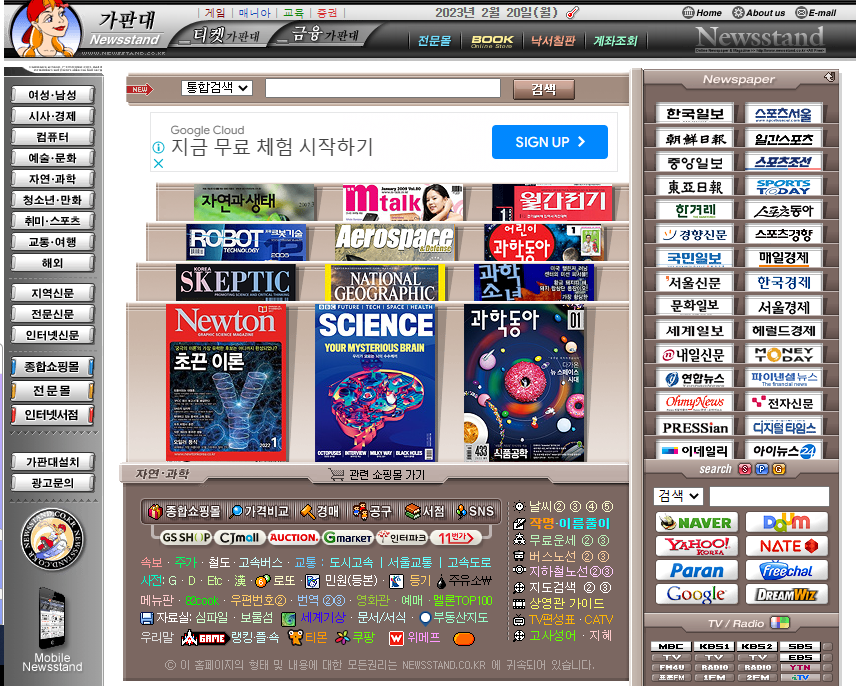Open the 매니아 top menu item
The image size is (856, 686).
(254, 13)
